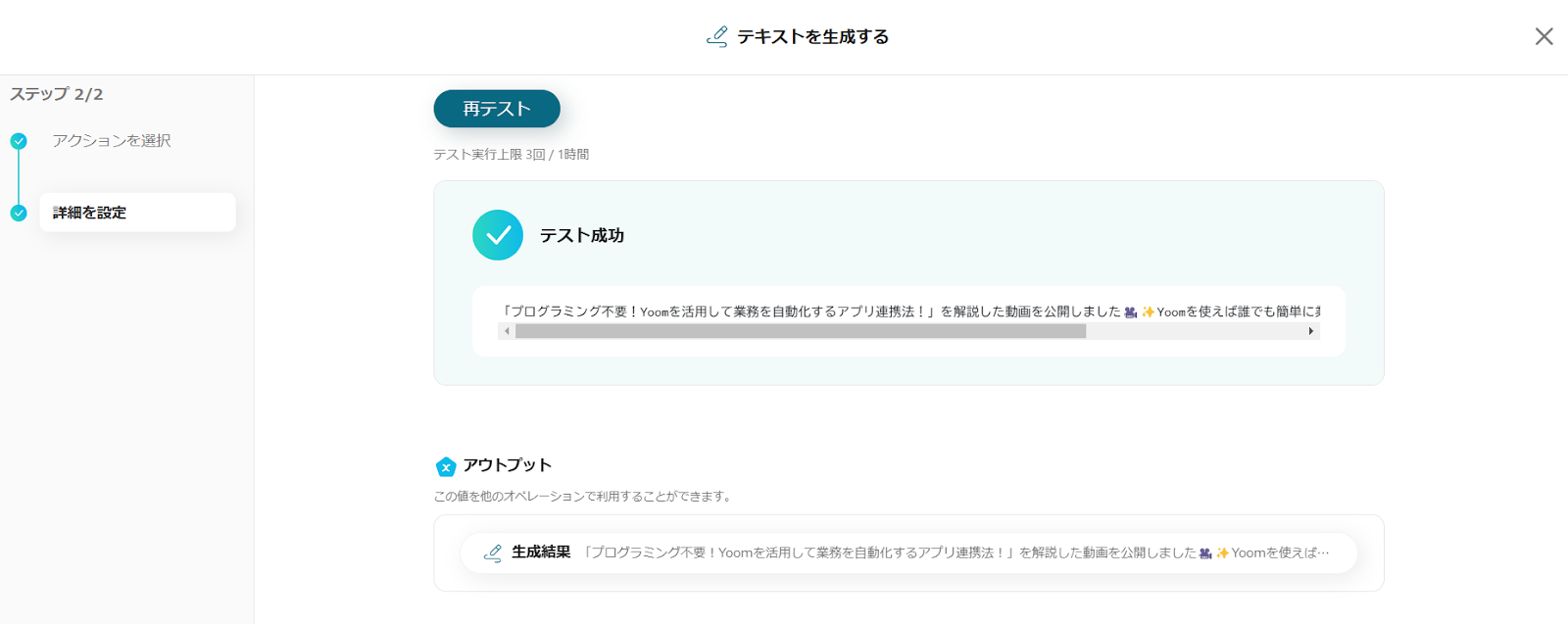Click the pen icon beside テキストを生成する title

[x=716, y=37]
